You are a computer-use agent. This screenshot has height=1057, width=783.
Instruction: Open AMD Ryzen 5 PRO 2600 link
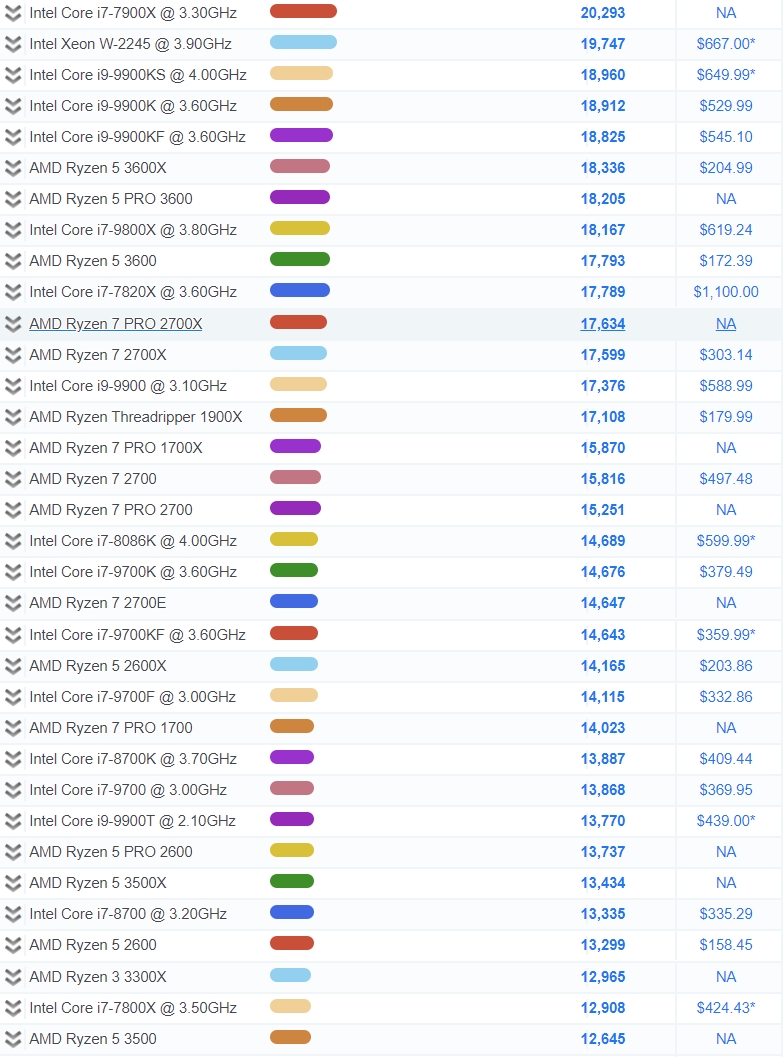tap(111, 852)
